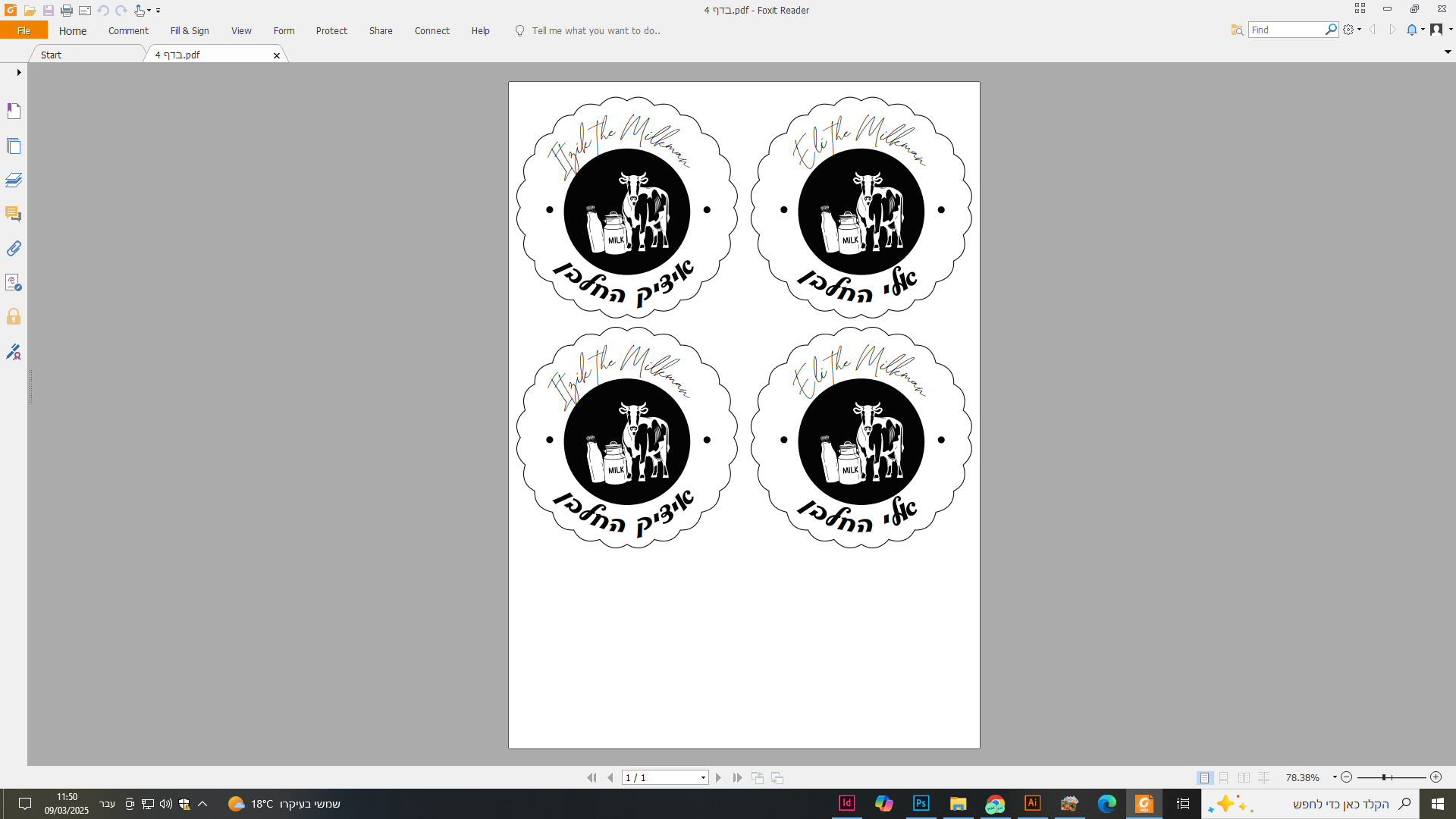Enable single page view mode
The image size is (1456, 819).
1204,778
